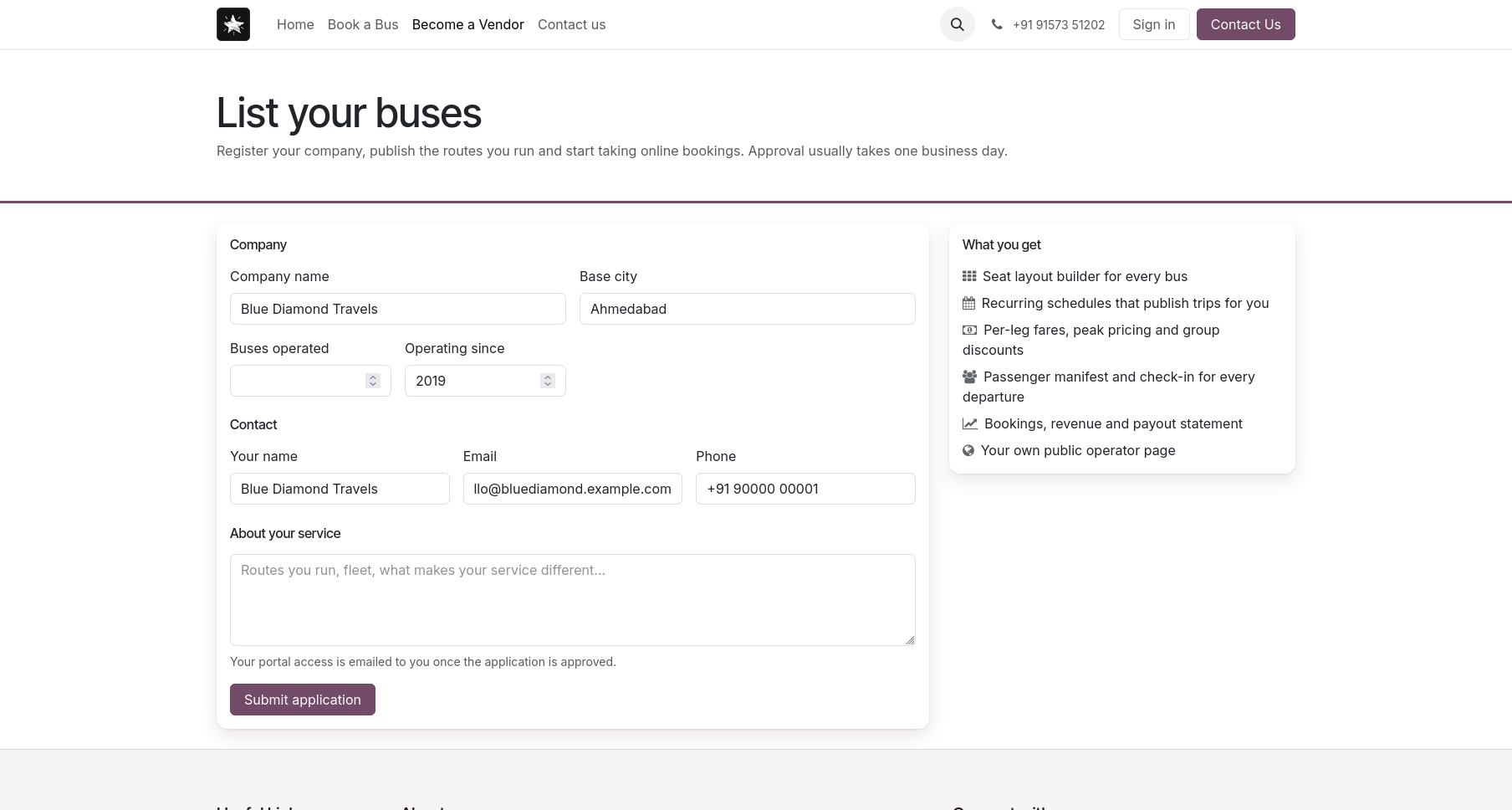This screenshot has width=1512, height=810.
Task: Click the public operator page globe icon
Action: [x=968, y=450]
